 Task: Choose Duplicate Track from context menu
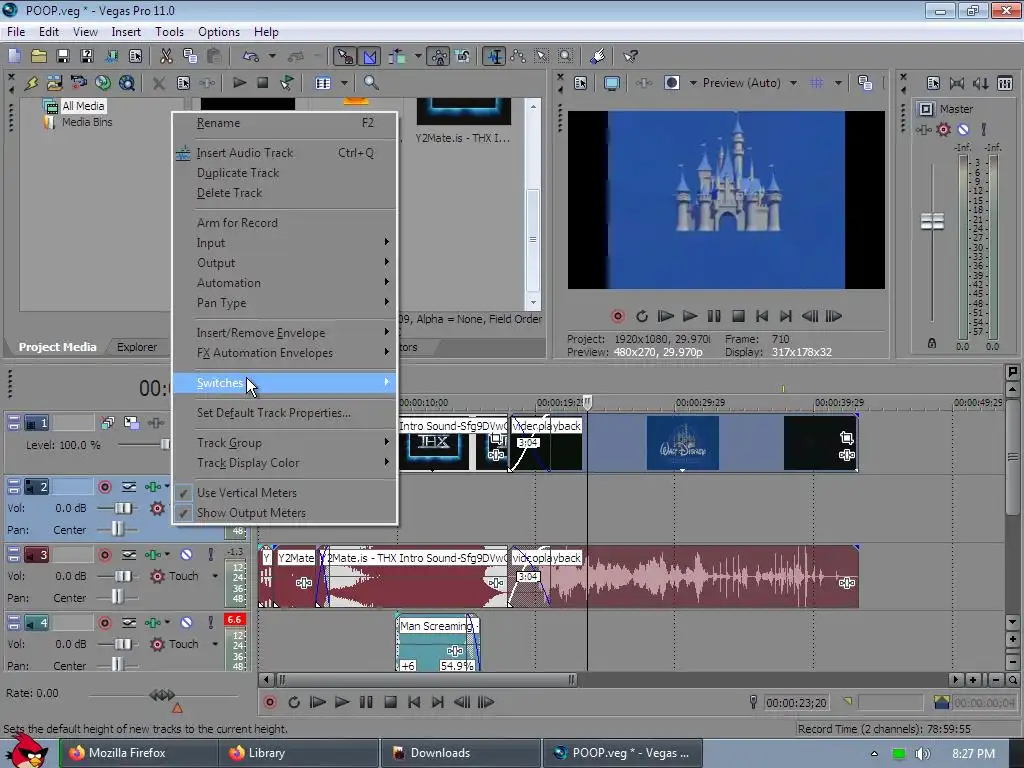(x=285, y=173)
